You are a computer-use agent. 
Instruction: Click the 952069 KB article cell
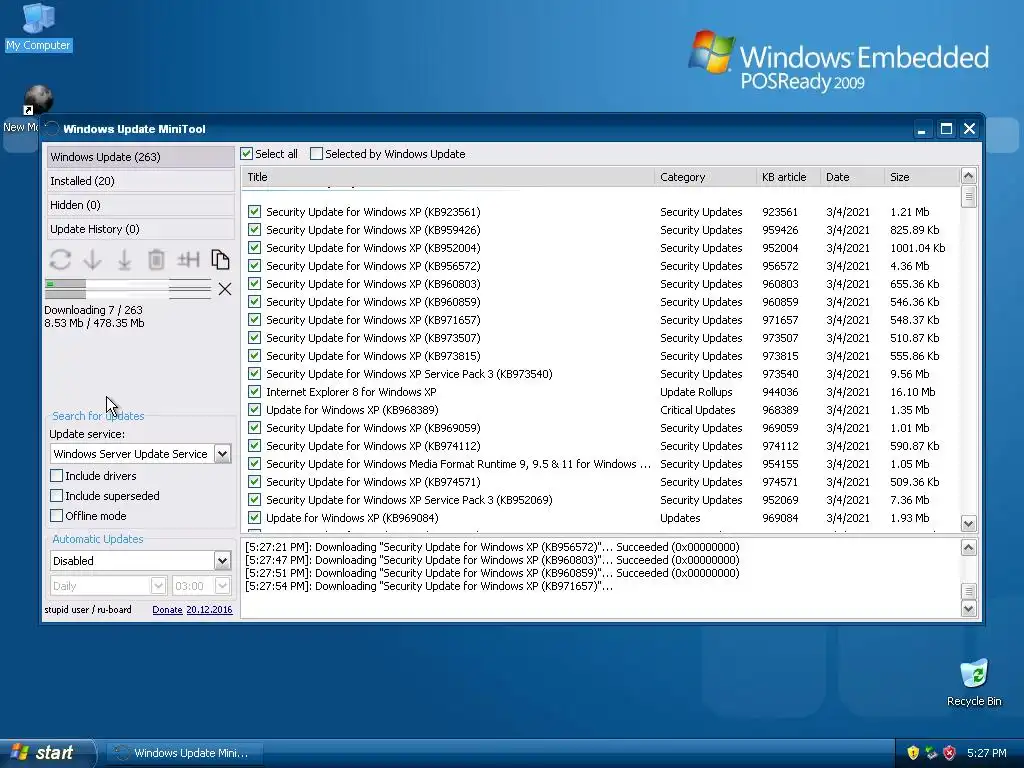click(x=780, y=500)
